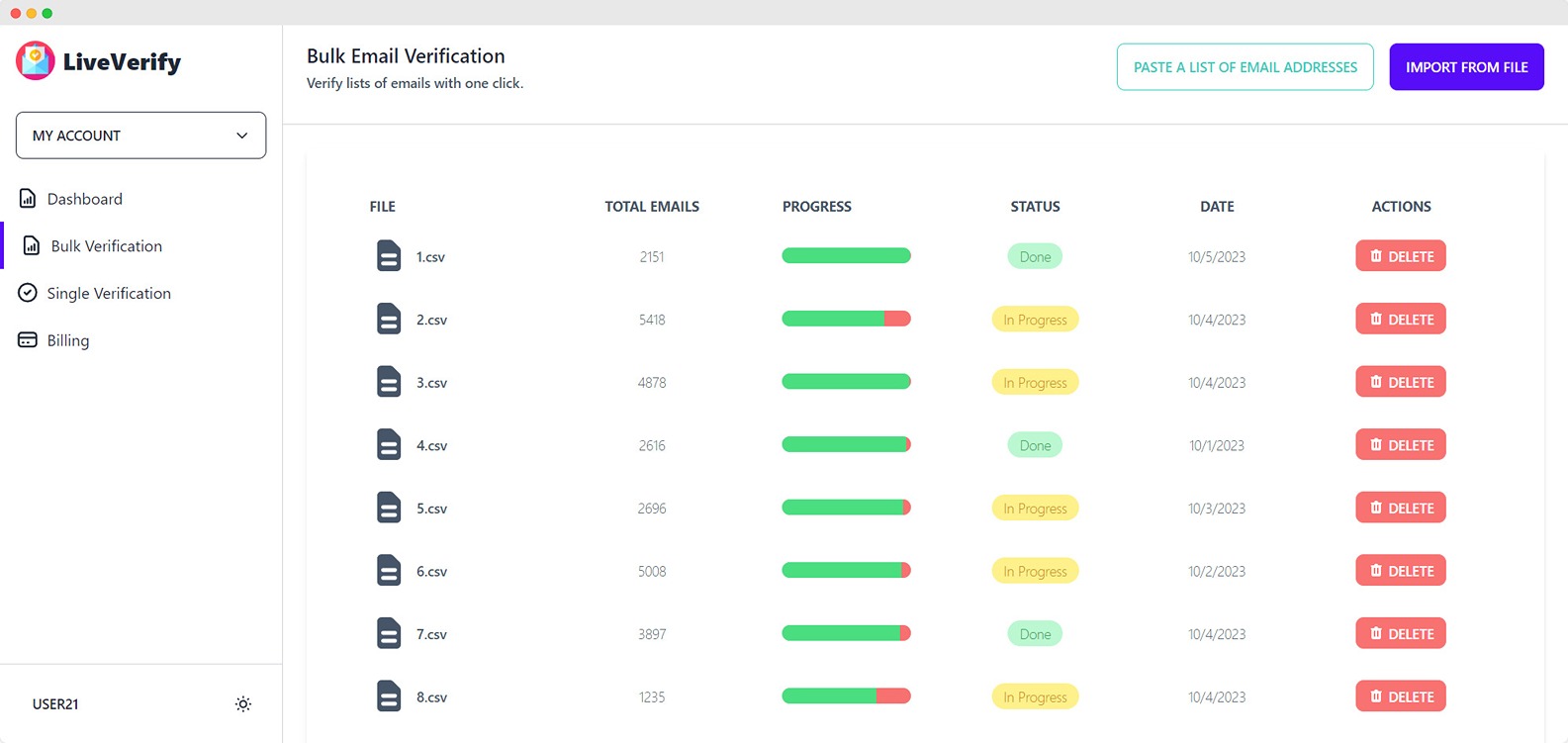Click the progress bar for 8.csv
The height and width of the screenshot is (743, 1568).
(846, 697)
